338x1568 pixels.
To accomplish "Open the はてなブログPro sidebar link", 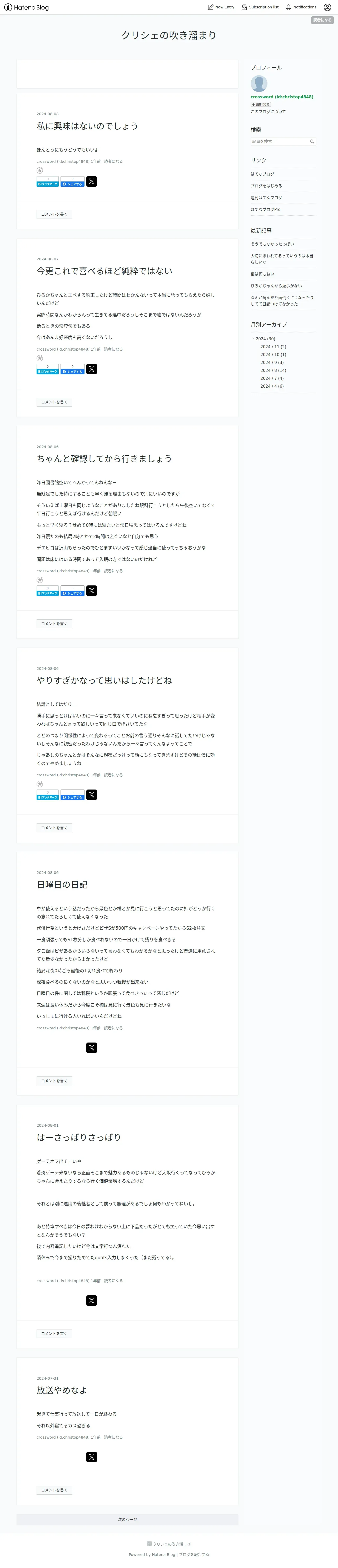I will click(x=266, y=209).
